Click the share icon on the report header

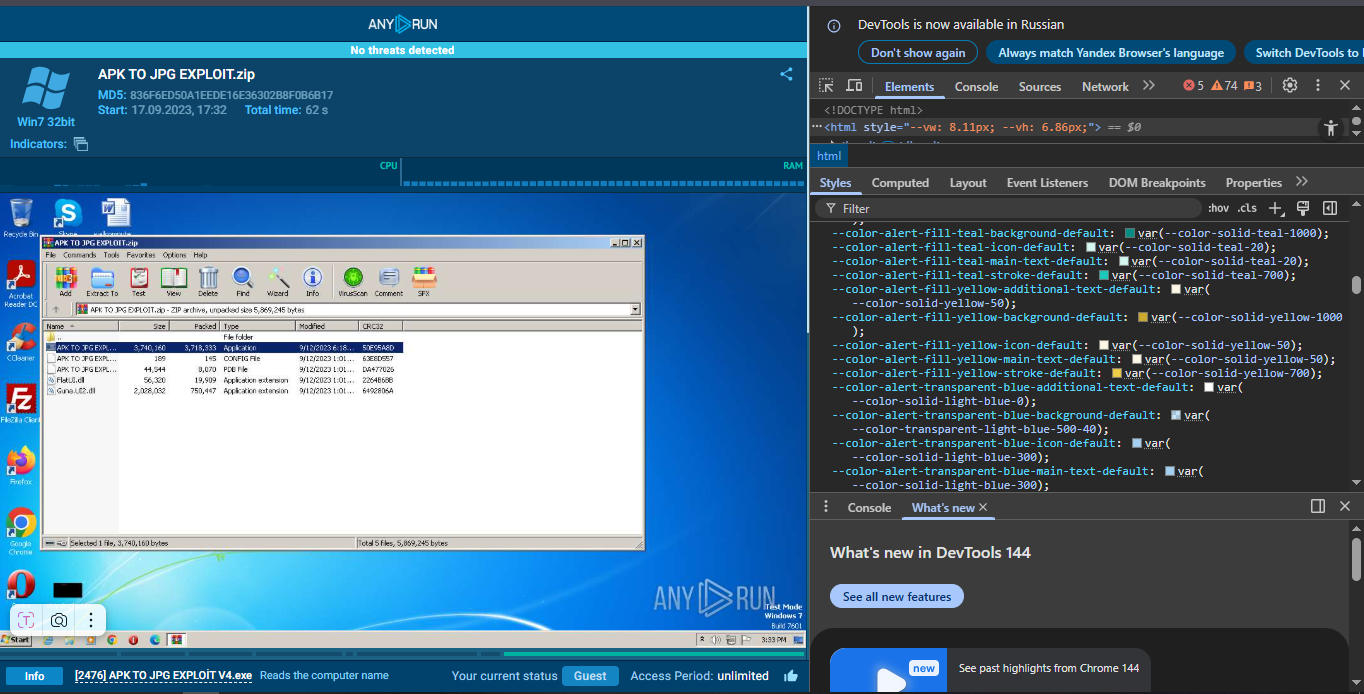[786, 74]
